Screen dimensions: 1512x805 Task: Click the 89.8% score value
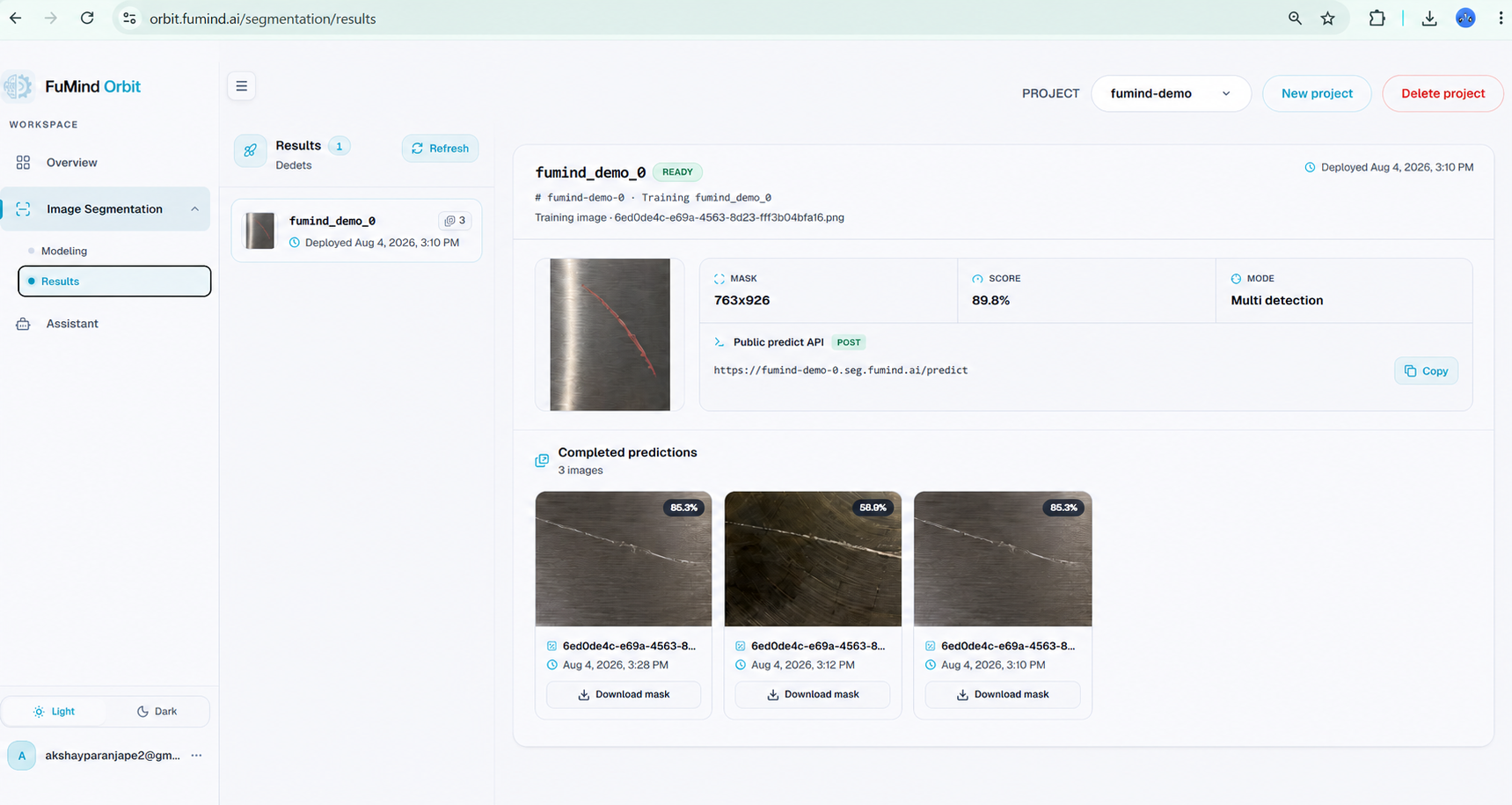tap(990, 300)
